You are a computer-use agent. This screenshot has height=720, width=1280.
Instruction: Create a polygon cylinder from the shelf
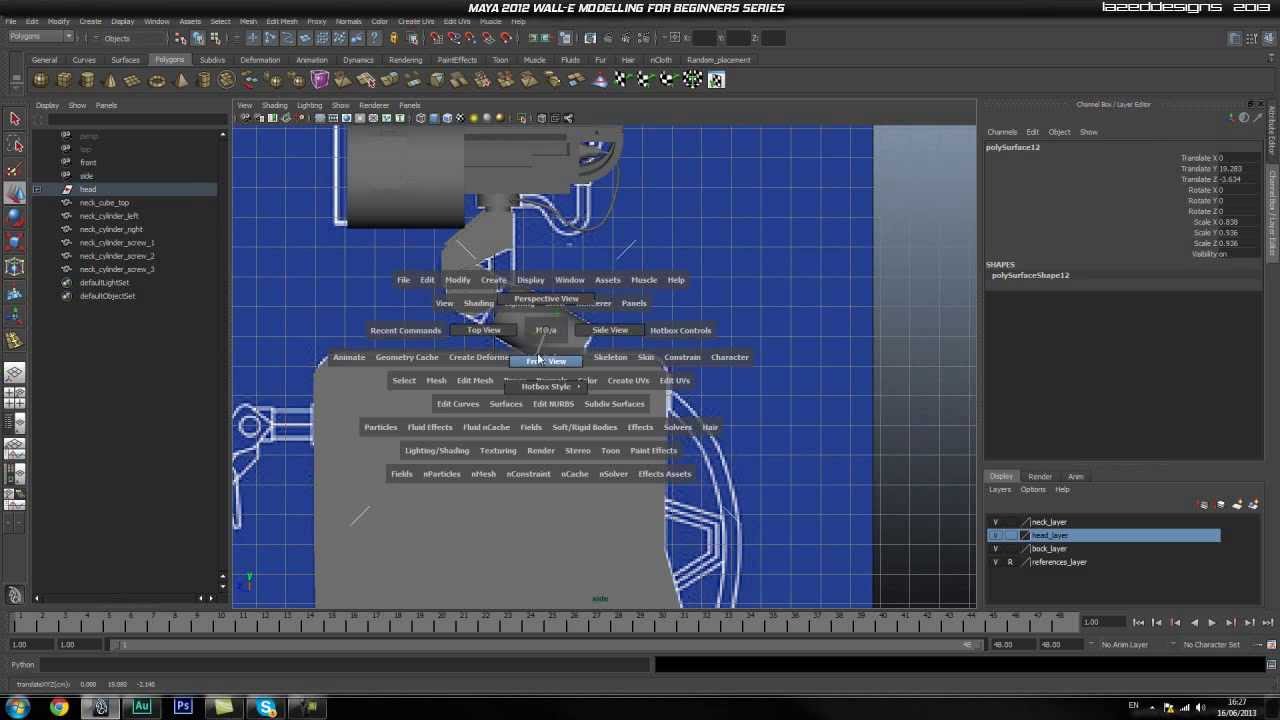click(x=87, y=80)
